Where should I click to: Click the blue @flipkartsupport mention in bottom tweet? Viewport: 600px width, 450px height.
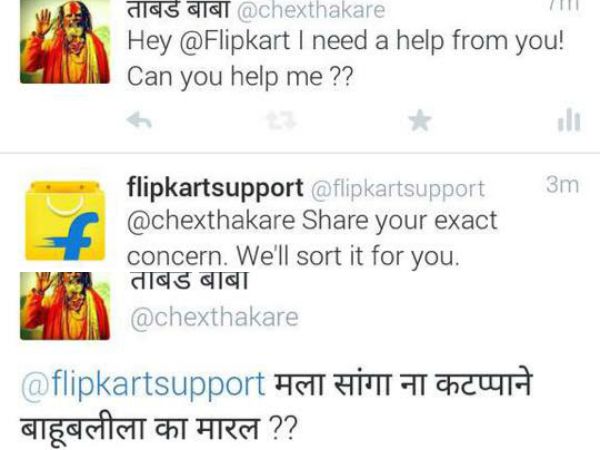[x=143, y=384]
